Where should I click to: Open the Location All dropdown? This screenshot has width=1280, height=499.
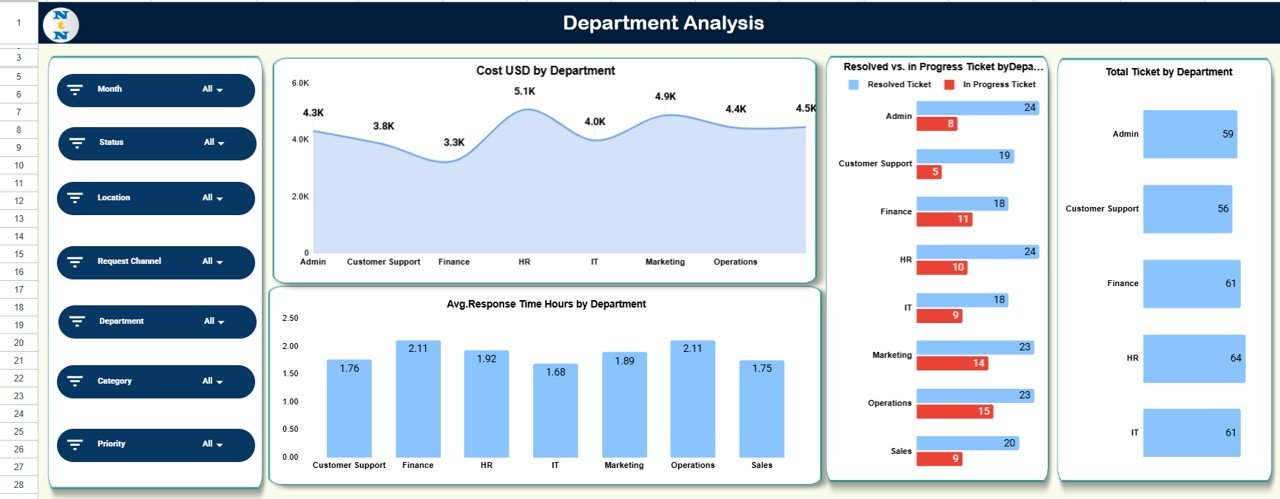point(212,198)
